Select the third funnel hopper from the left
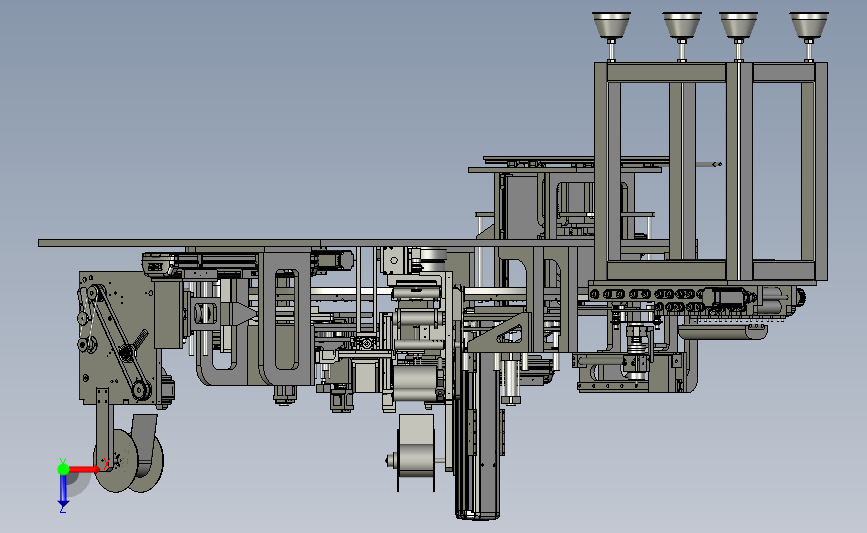Screen dimensions: 867x533 click(x=738, y=25)
